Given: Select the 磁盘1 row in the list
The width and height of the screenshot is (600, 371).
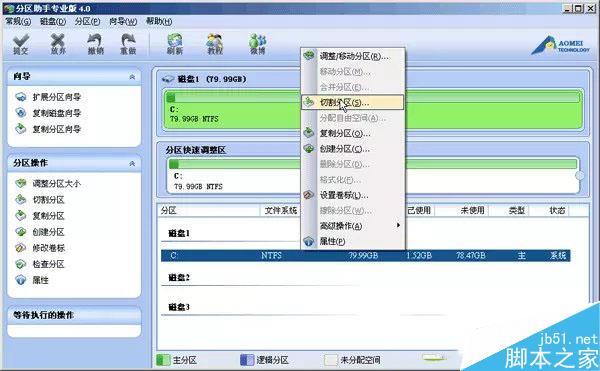Looking at the screenshot, I should click(x=179, y=233).
